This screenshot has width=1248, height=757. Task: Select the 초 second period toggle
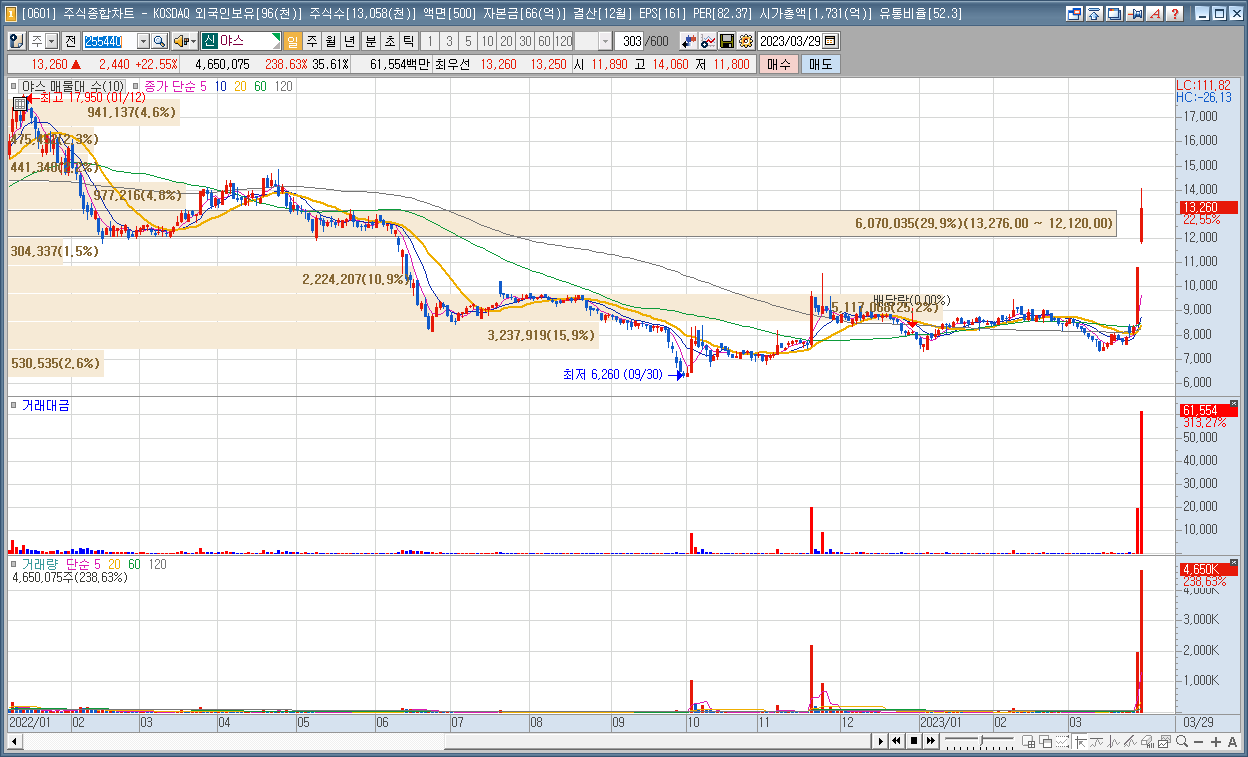(390, 41)
